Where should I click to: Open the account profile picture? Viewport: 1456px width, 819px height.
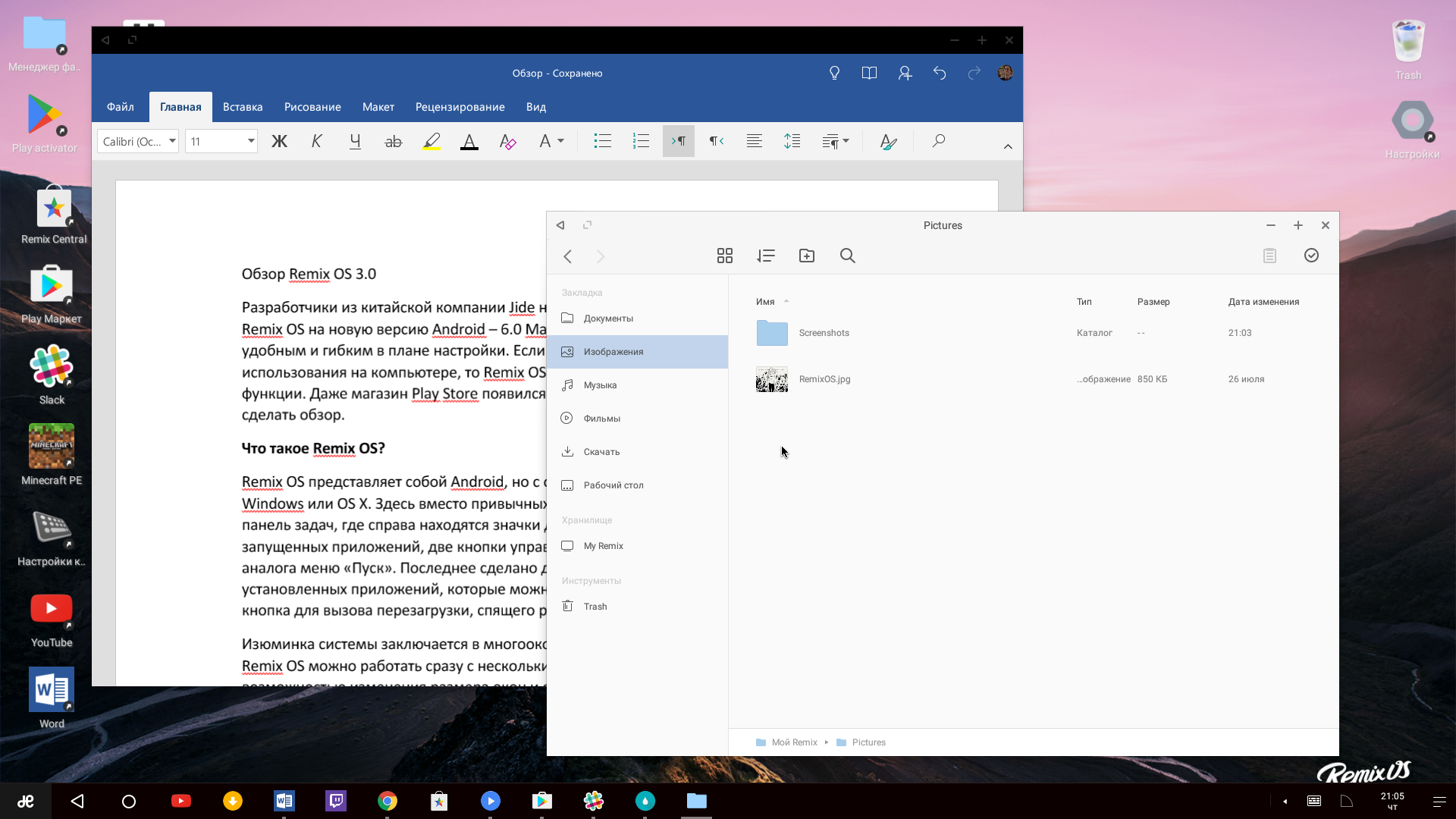[x=1006, y=73]
